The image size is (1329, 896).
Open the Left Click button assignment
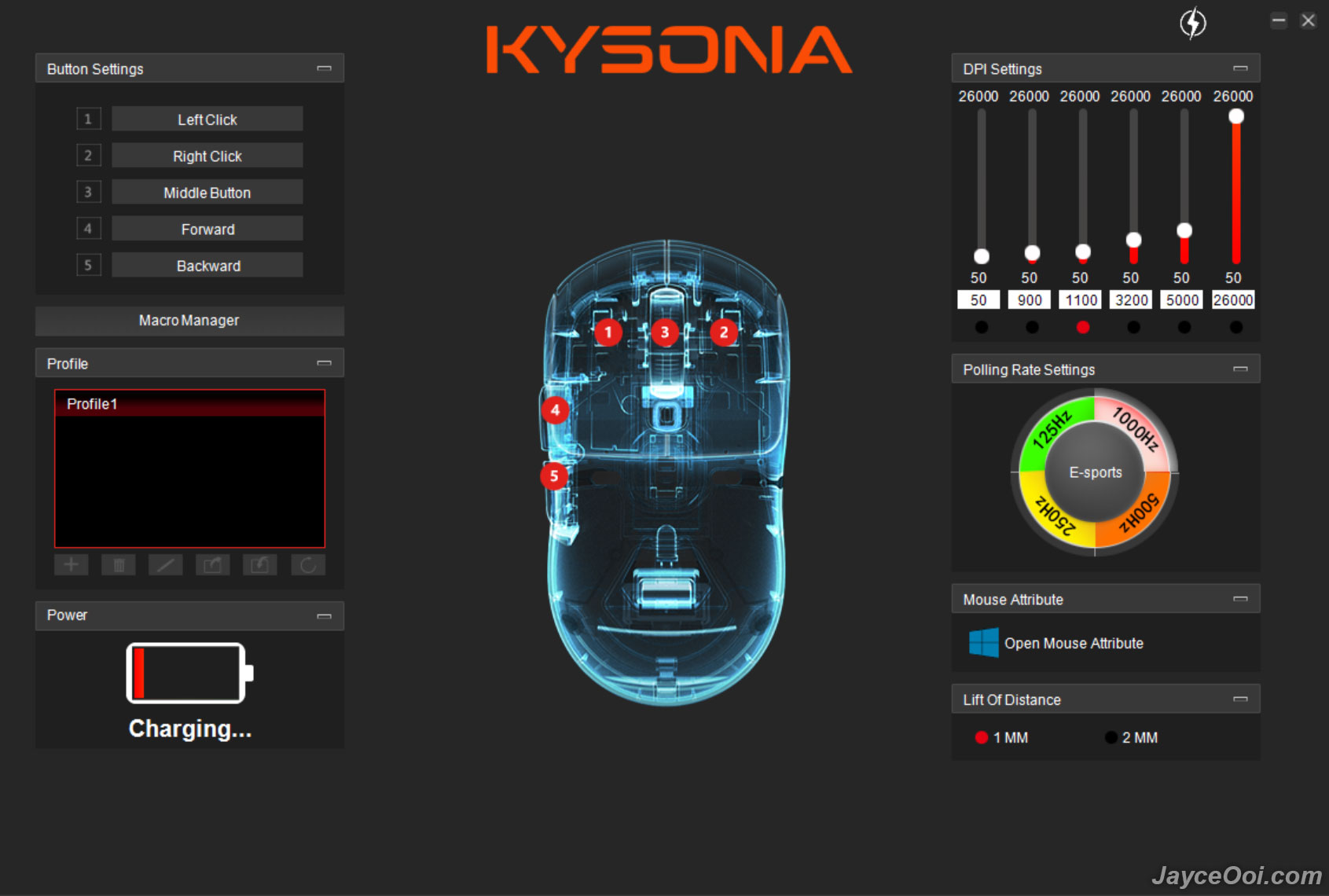207,119
